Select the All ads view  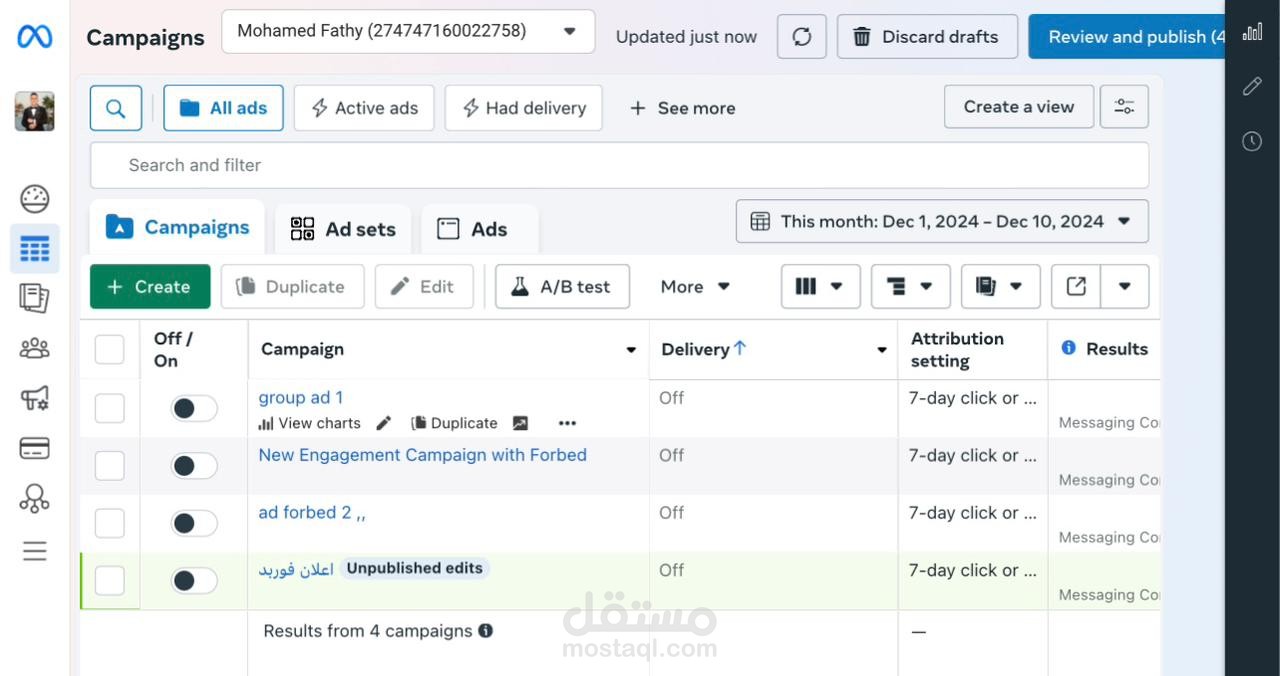223,108
